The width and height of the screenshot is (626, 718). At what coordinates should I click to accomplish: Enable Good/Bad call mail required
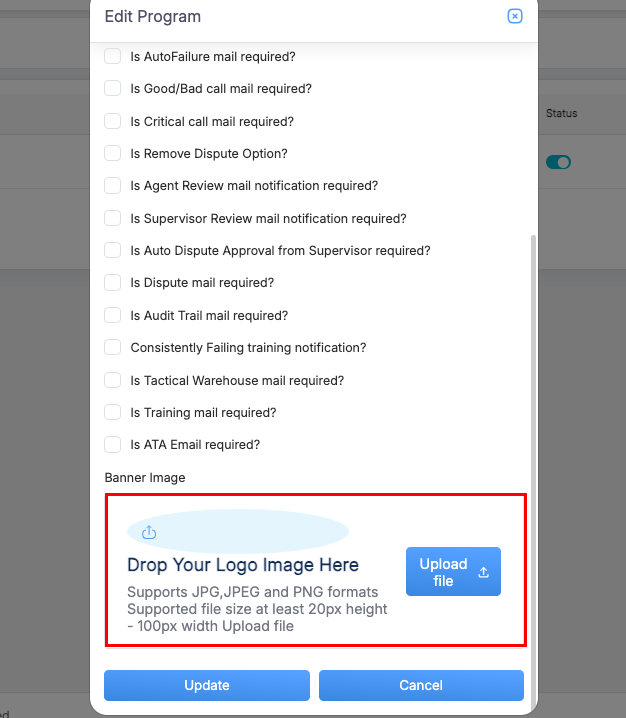(x=113, y=89)
